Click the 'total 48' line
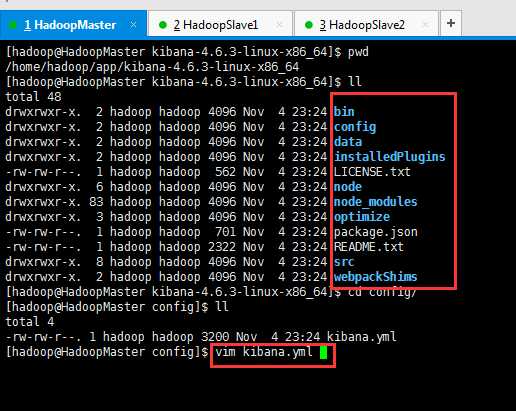The image size is (516, 411). tap(33, 97)
